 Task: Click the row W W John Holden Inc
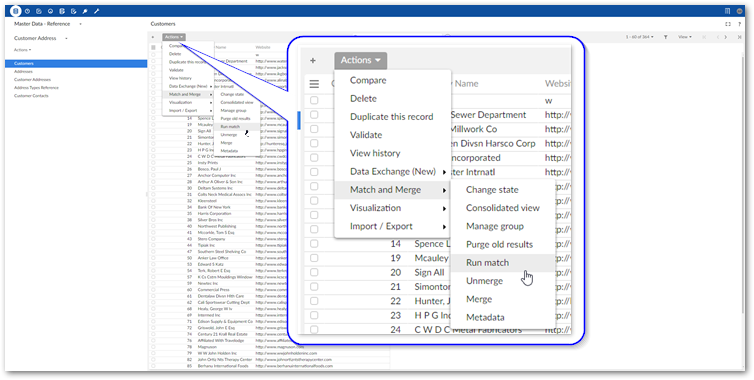pyautogui.click(x=269, y=353)
